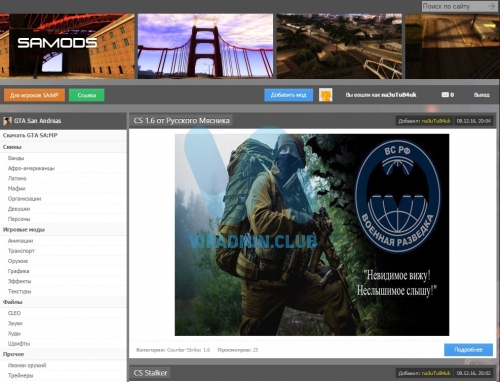Click the search arrow icon
Viewport: 500px width, 382px height.
491,6
